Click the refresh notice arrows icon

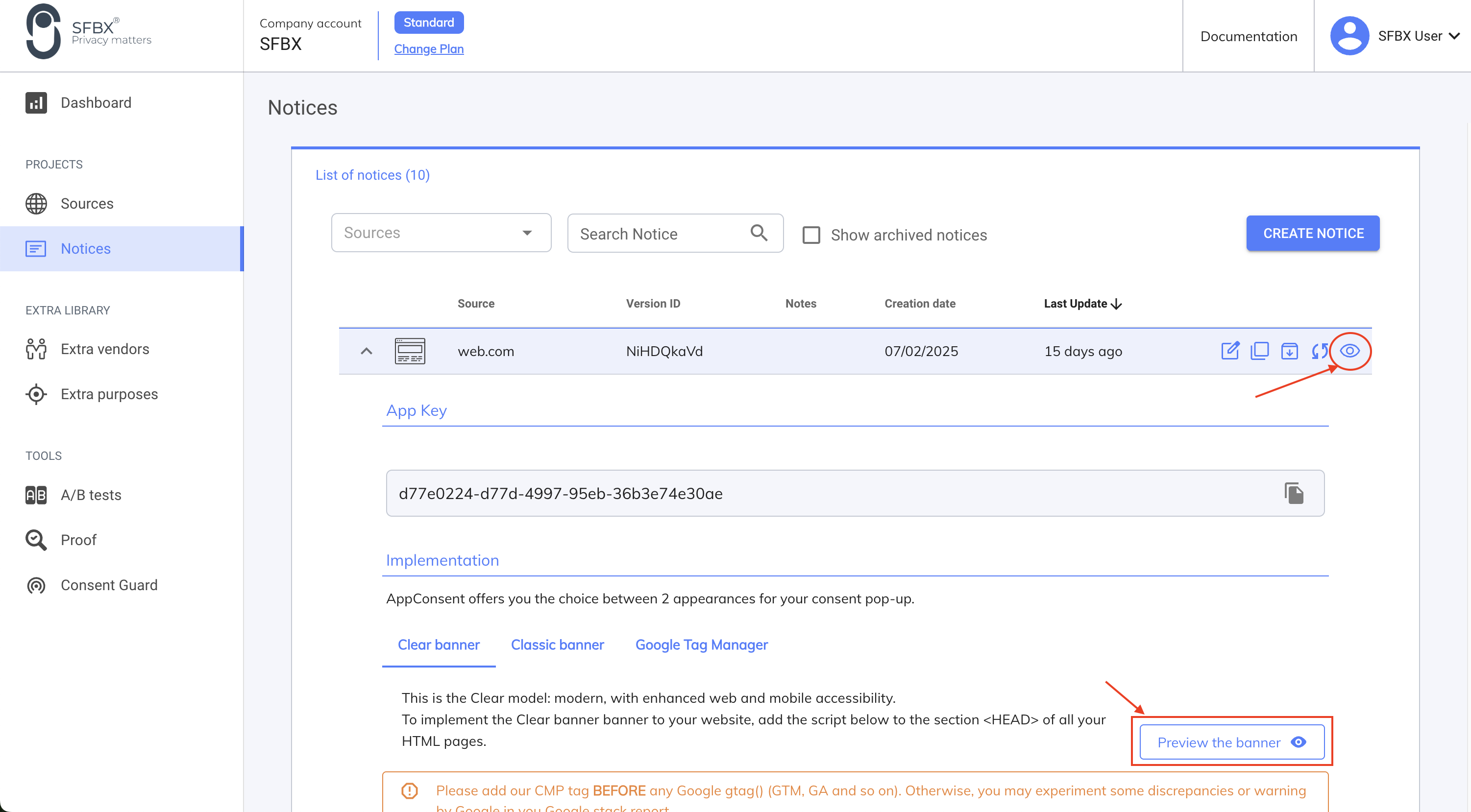pos(1319,351)
